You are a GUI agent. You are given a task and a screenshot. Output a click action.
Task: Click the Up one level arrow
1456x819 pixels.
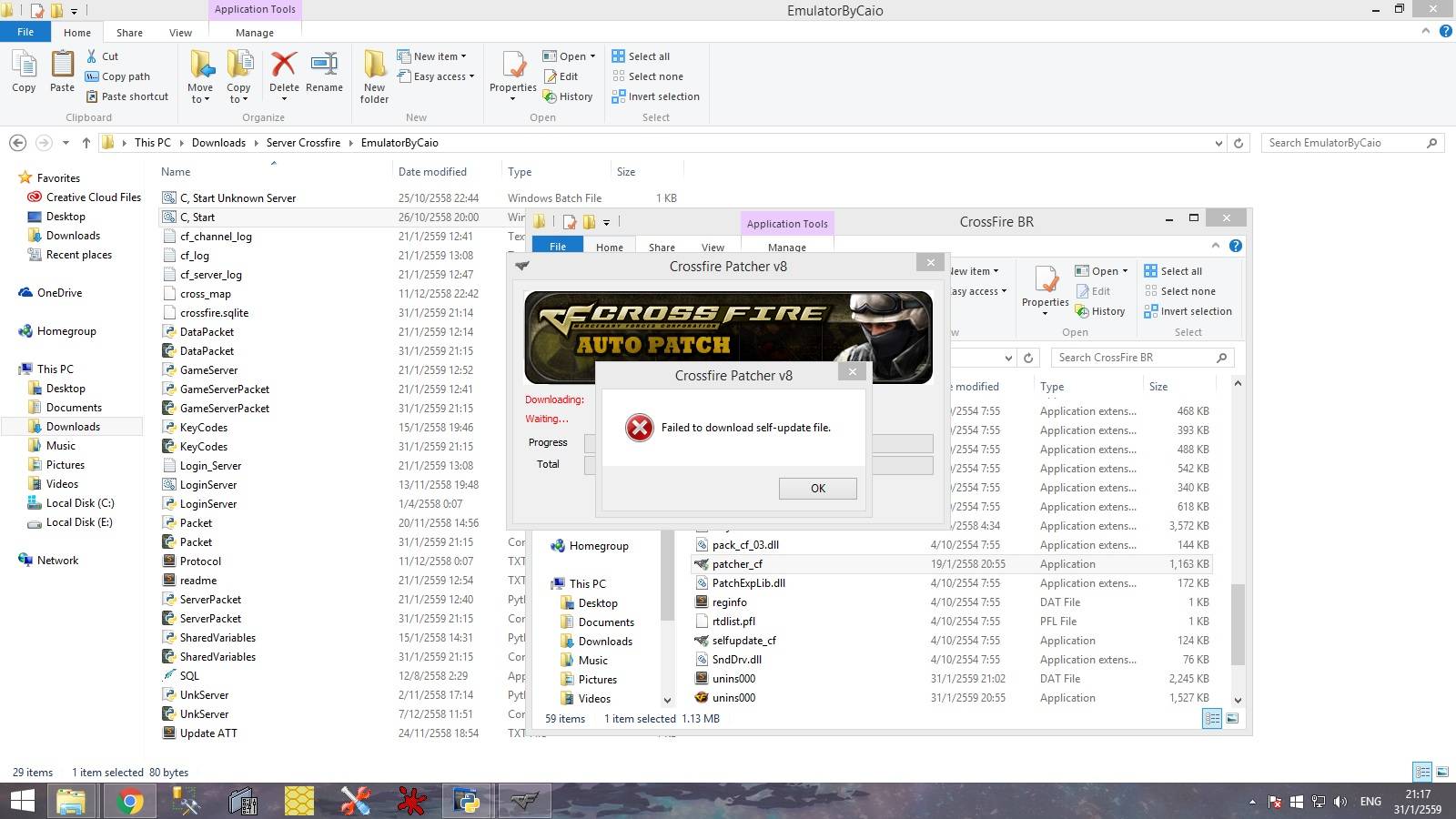86,143
